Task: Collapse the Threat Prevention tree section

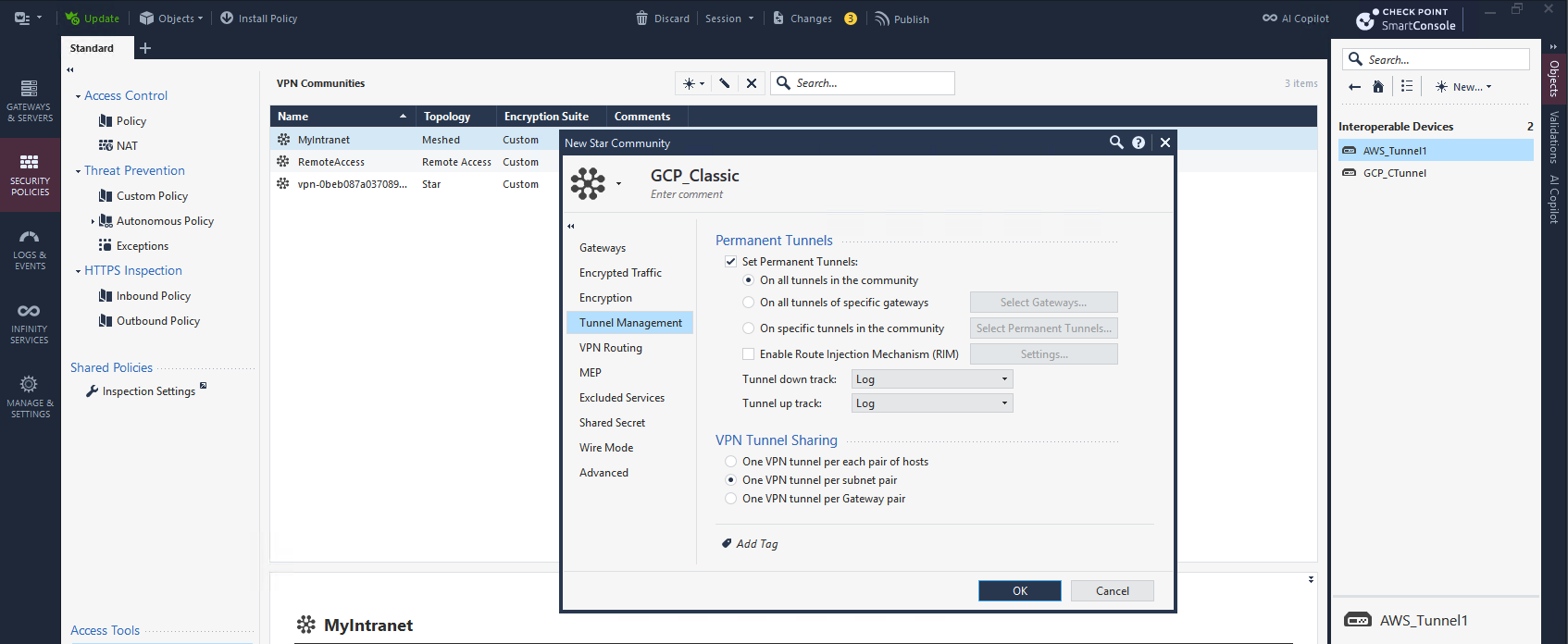Action: pyautogui.click(x=78, y=171)
